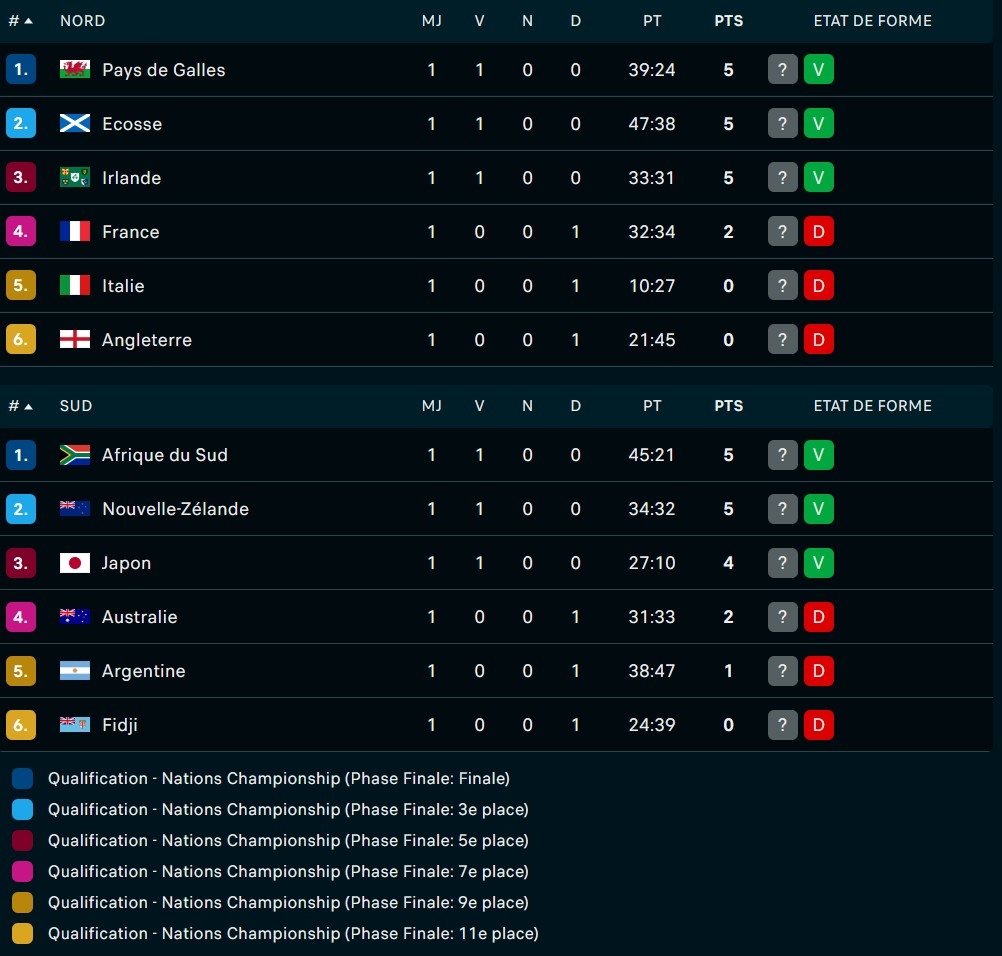
Task: Click the Afrique du Sud flag icon
Action: coord(75,455)
